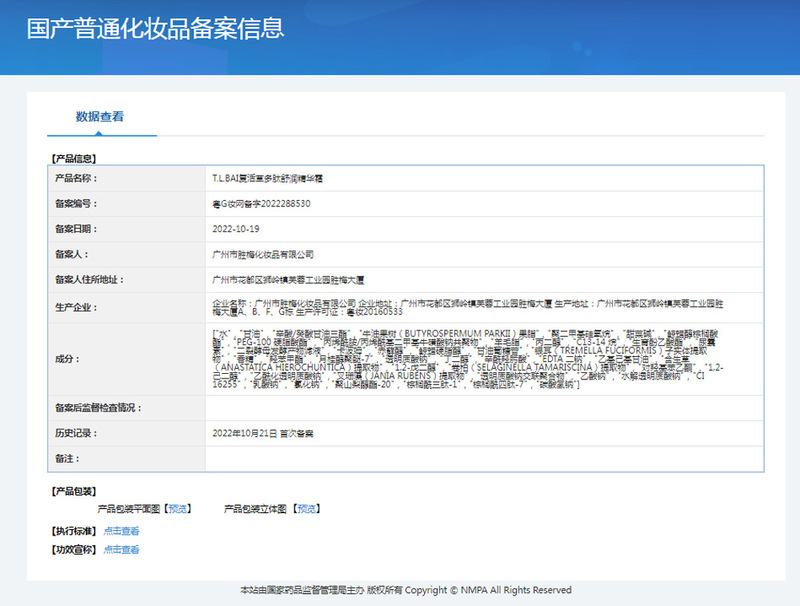The width and height of the screenshot is (800, 606).
Task: Click the 【产品包装】 section heading
Action: [73, 491]
